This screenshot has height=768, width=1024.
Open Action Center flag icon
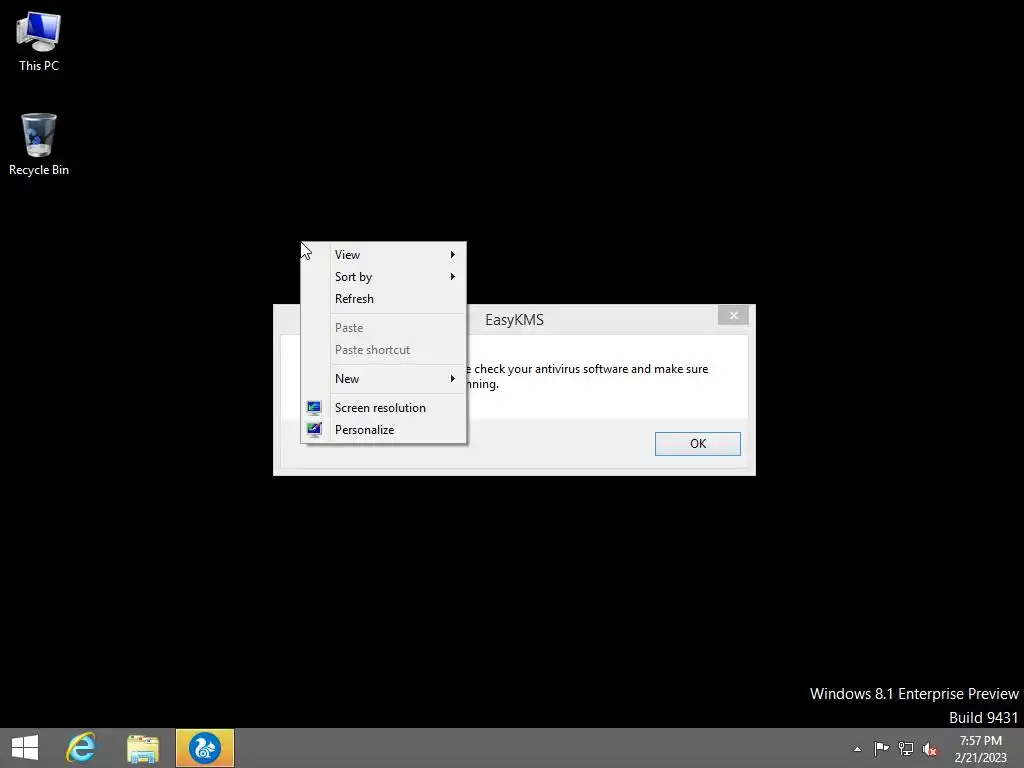881,748
